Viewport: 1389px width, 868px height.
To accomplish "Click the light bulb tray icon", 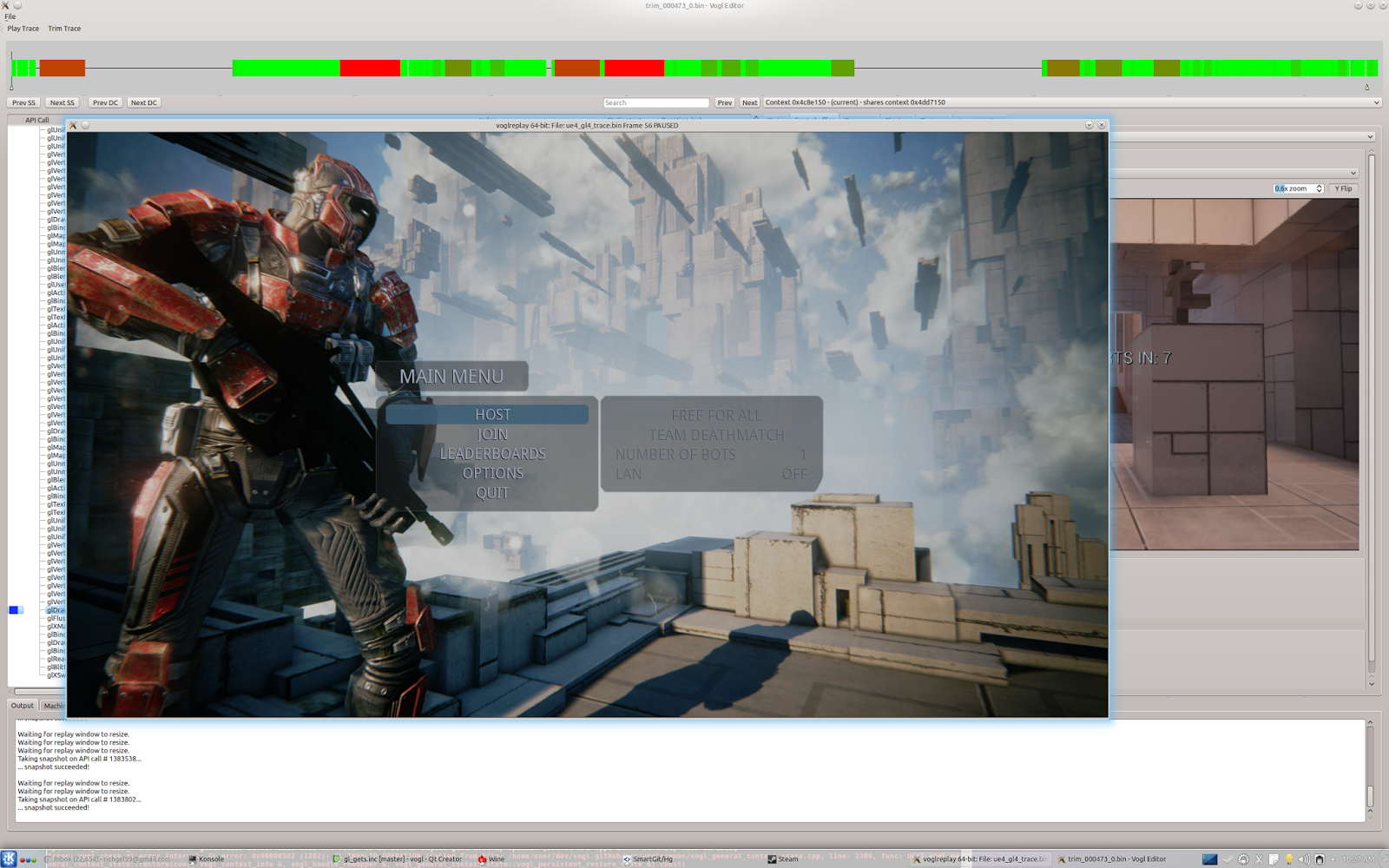I will 1289,859.
